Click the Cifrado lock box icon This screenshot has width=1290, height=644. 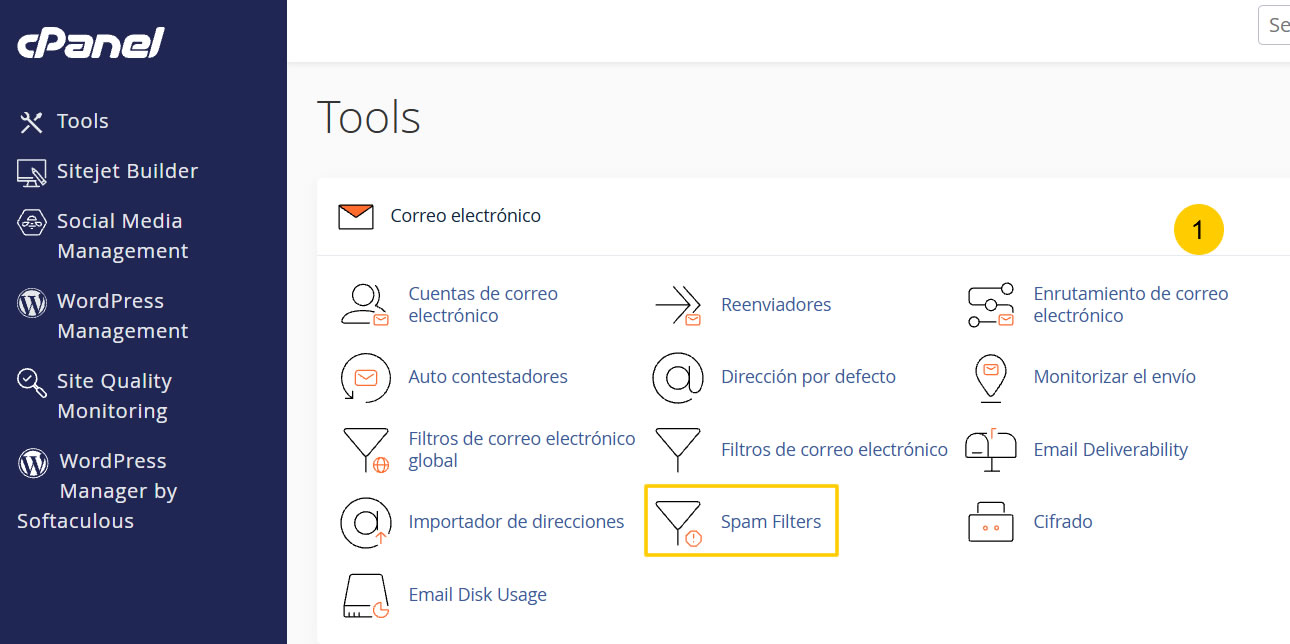pos(991,522)
